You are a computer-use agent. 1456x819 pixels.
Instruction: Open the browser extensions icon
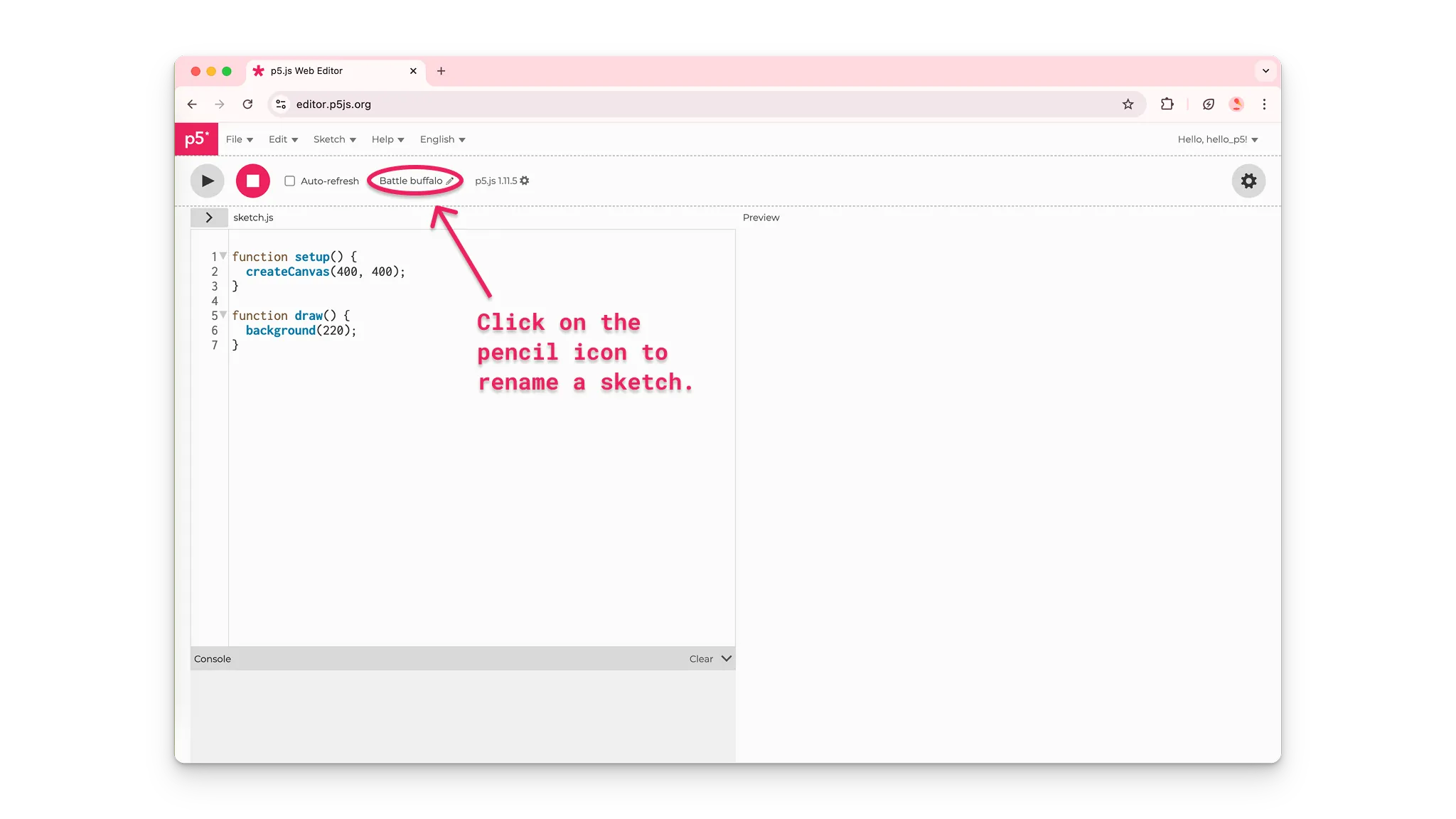tap(1167, 104)
